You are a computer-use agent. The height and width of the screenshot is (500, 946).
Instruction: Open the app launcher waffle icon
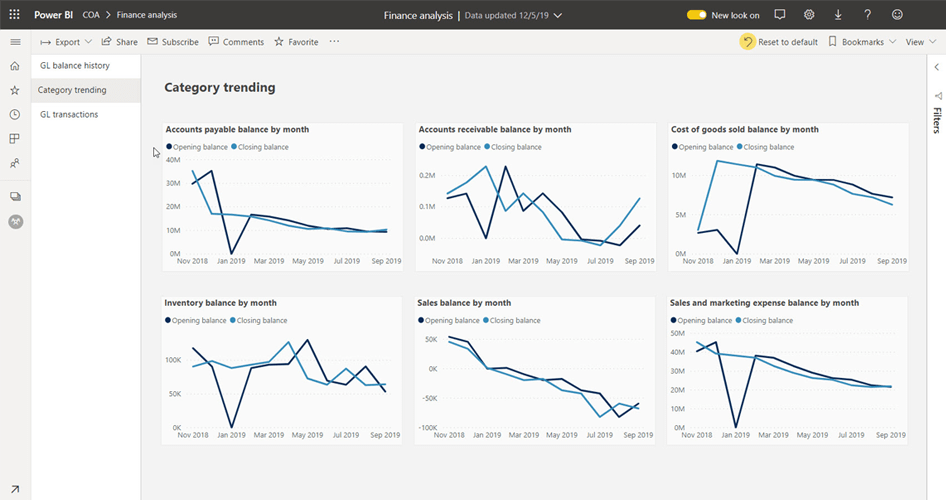[14, 15]
